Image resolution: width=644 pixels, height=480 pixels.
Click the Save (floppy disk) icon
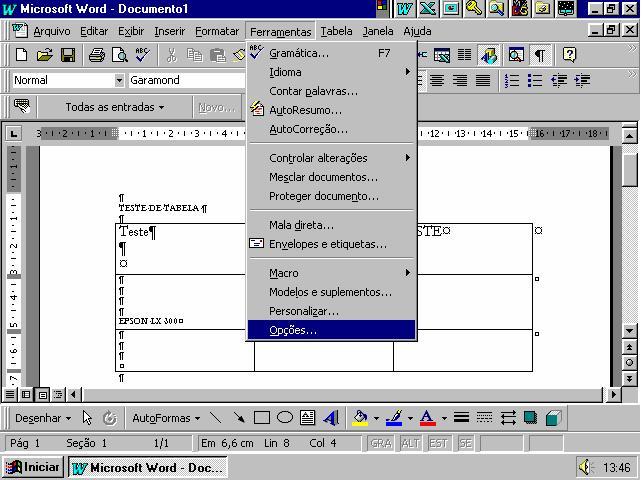[x=68, y=55]
